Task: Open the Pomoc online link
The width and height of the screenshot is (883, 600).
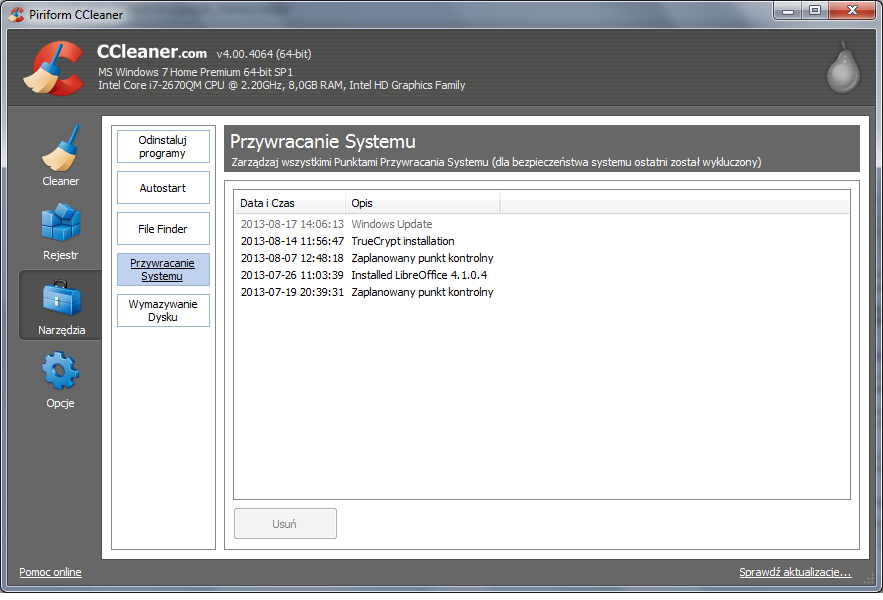Action: (x=50, y=572)
